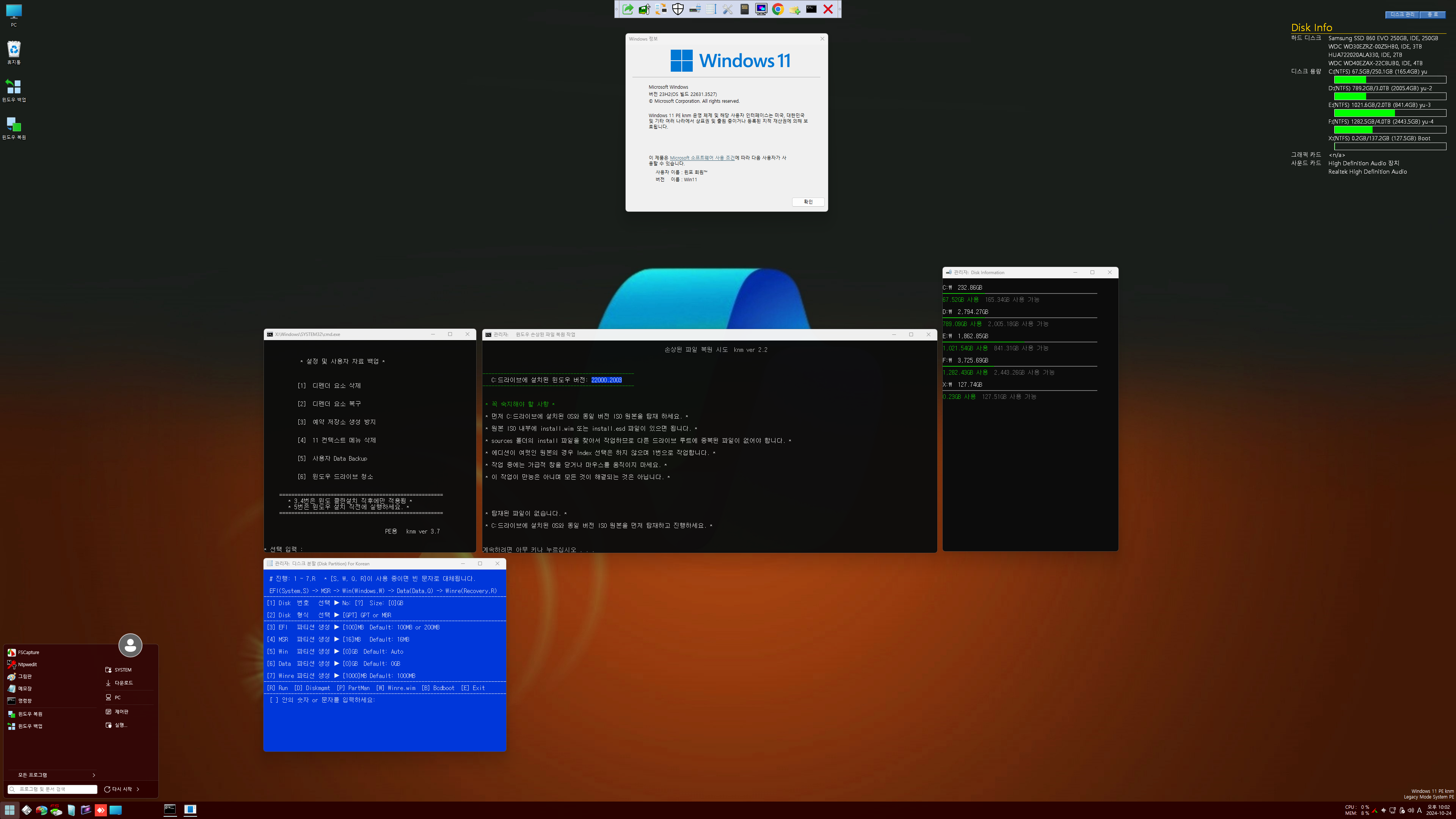Image resolution: width=1456 pixels, height=819 pixels.
Task: Open 윈도우 복원 from the Start menu
Action: [x=25, y=714]
